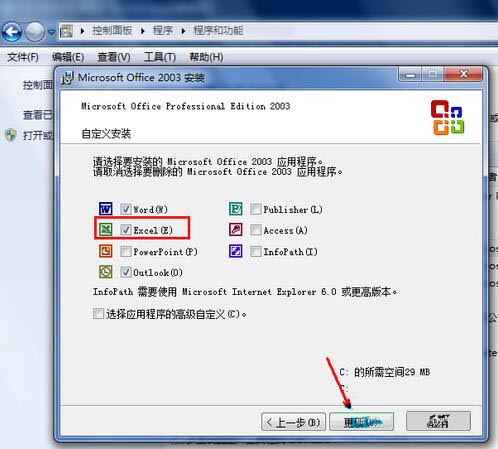The width and height of the screenshot is (498, 449).
Task: Click 程序 in the address bar
Action: click(163, 31)
